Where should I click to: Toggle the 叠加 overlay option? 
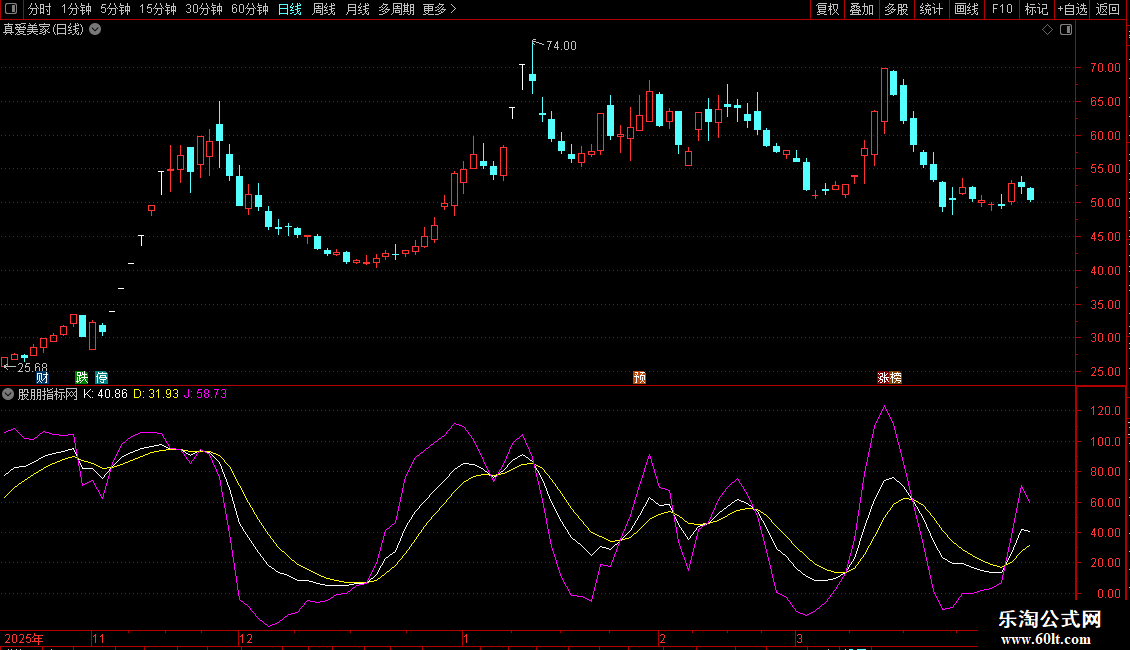click(x=861, y=9)
